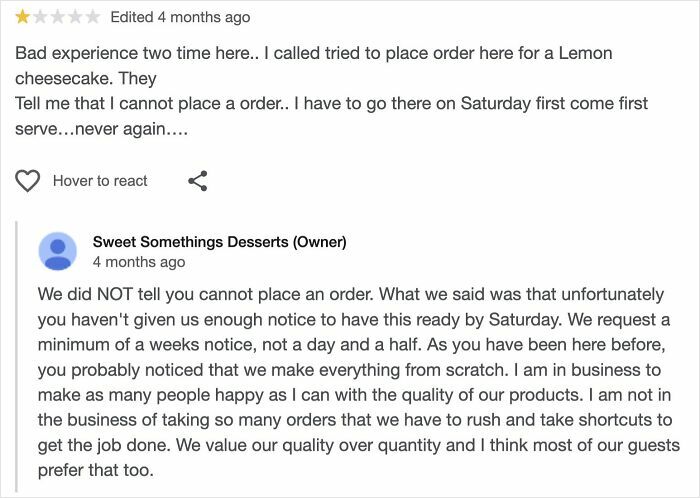700x498 pixels.
Task: Click the fifth grey rating star
Action: tap(93, 17)
